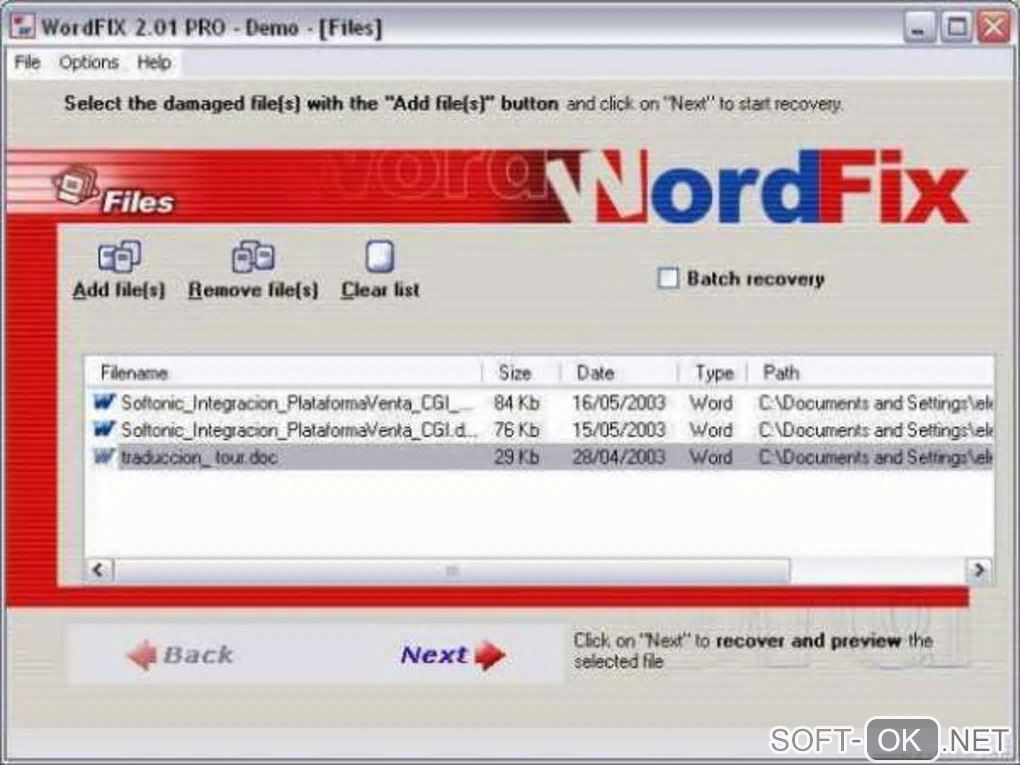1020x765 pixels.
Task: Click the Remove file(s) icon
Action: click(x=253, y=256)
